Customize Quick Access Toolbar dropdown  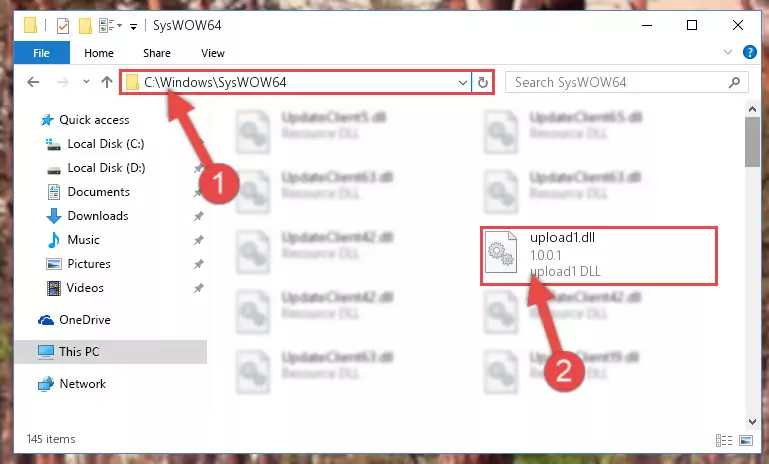click(133, 26)
